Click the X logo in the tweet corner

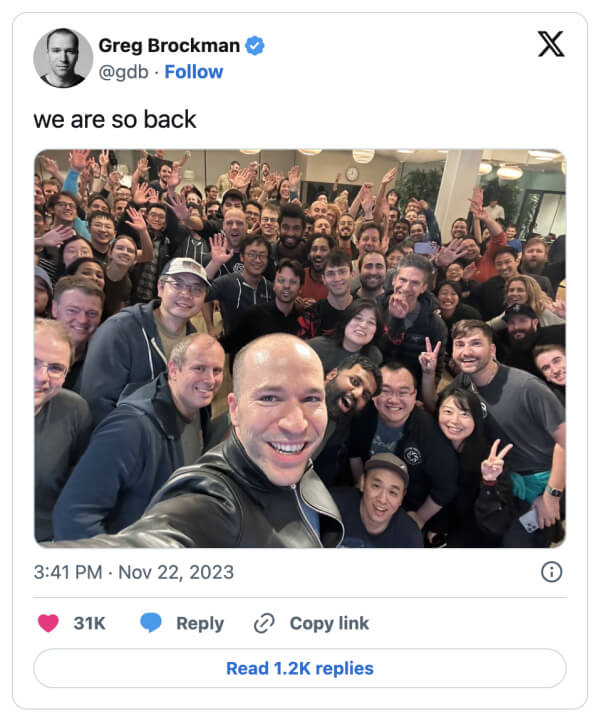[x=550, y=44]
